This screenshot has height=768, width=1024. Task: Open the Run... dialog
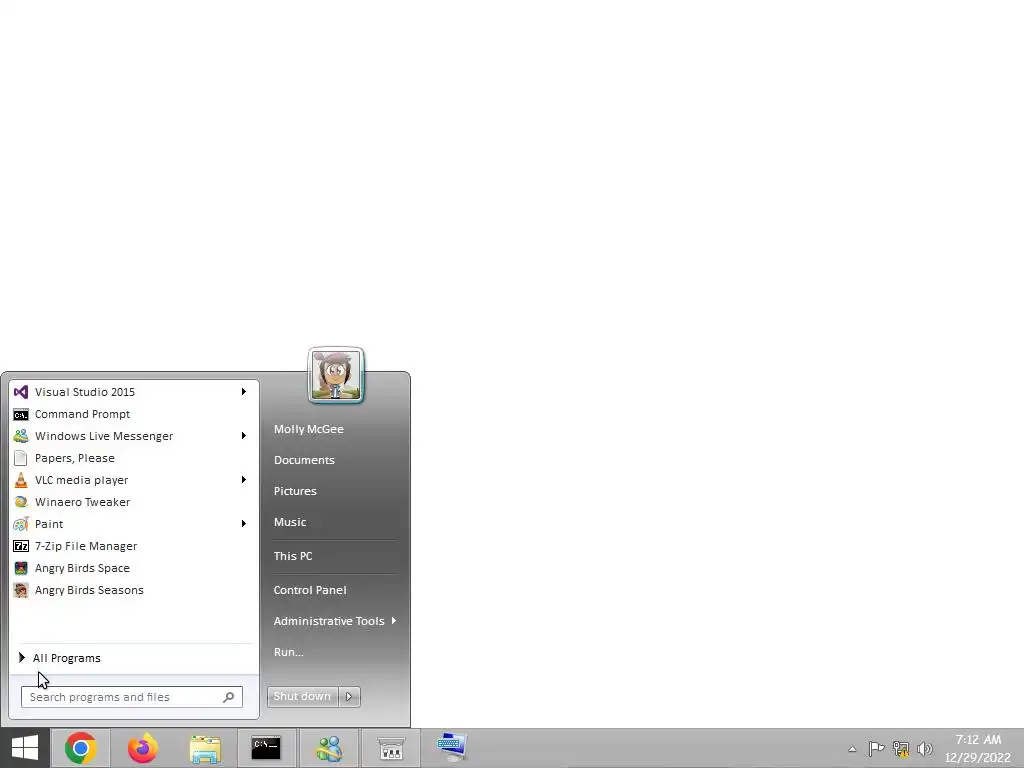click(289, 652)
